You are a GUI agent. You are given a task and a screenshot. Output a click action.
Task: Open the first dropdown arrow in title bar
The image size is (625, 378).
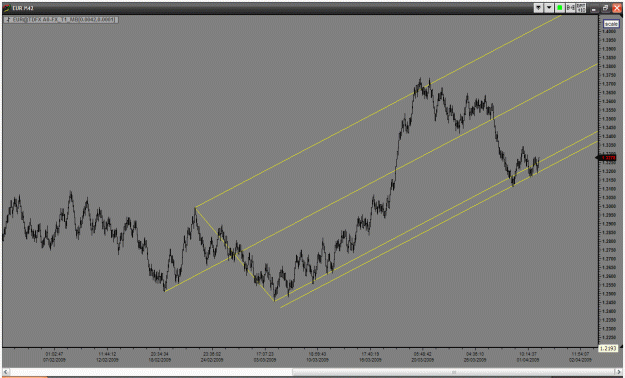pyautogui.click(x=539, y=8)
